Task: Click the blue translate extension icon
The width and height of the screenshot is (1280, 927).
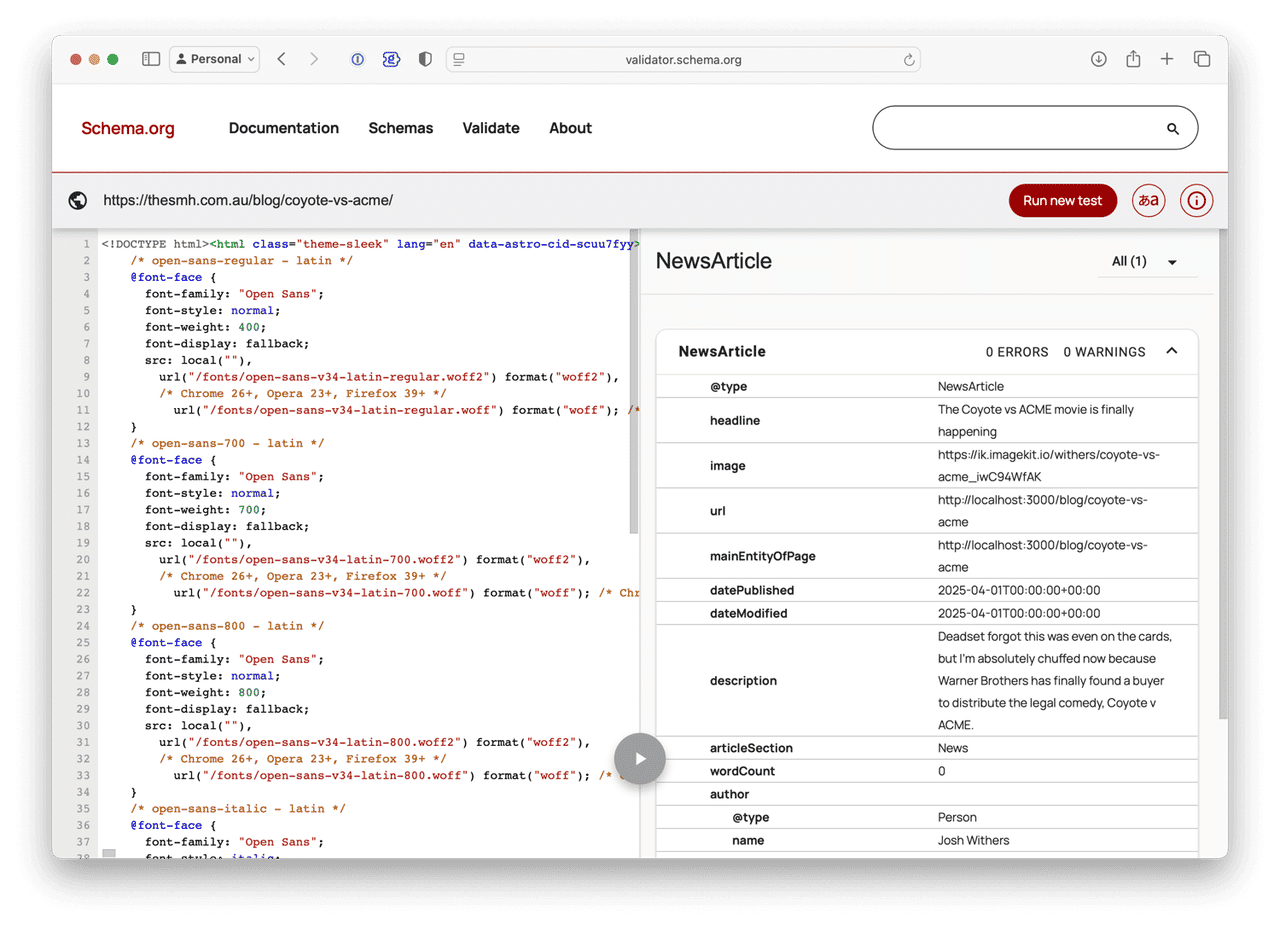Action: coord(391,59)
